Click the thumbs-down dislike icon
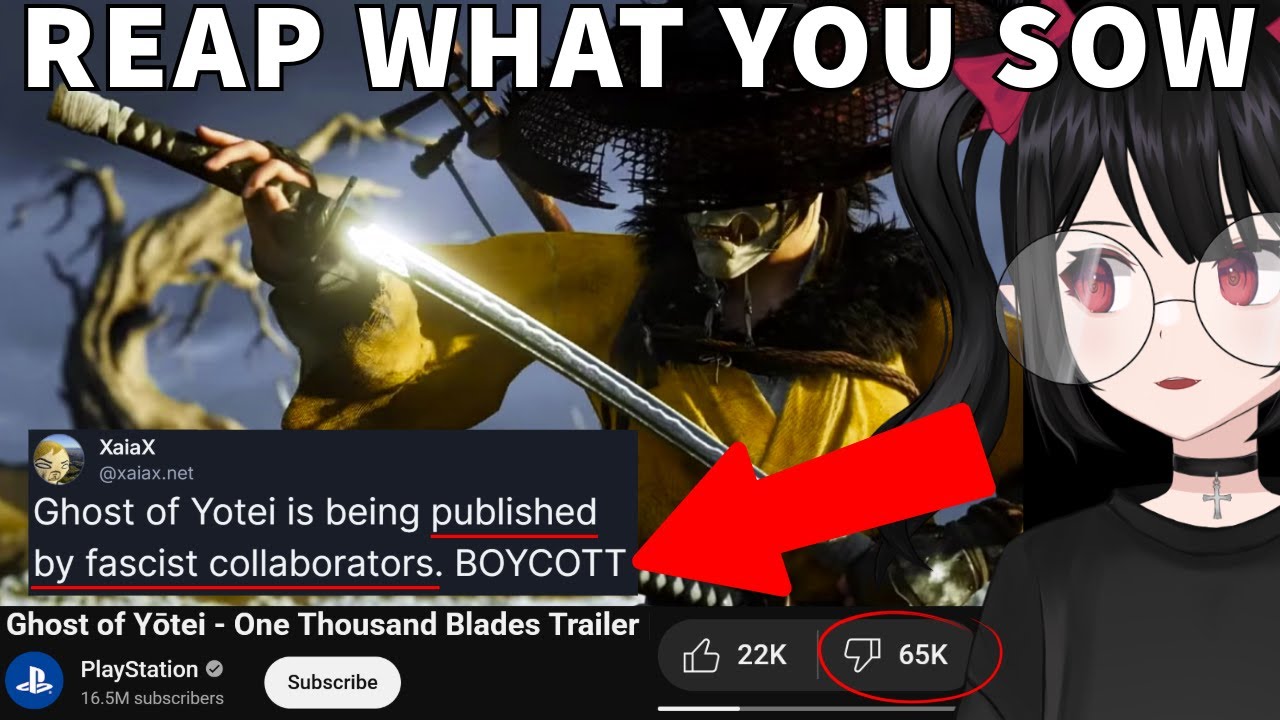The image size is (1280, 720). point(862,656)
